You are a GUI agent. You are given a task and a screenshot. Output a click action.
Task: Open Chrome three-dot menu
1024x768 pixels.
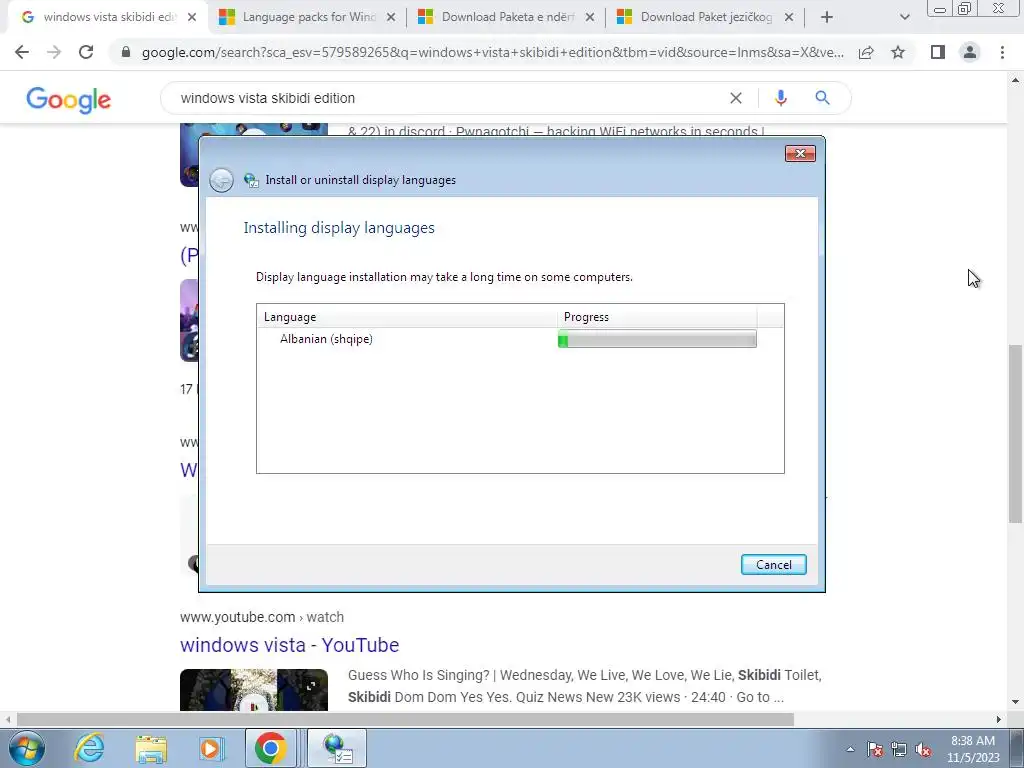(1002, 52)
